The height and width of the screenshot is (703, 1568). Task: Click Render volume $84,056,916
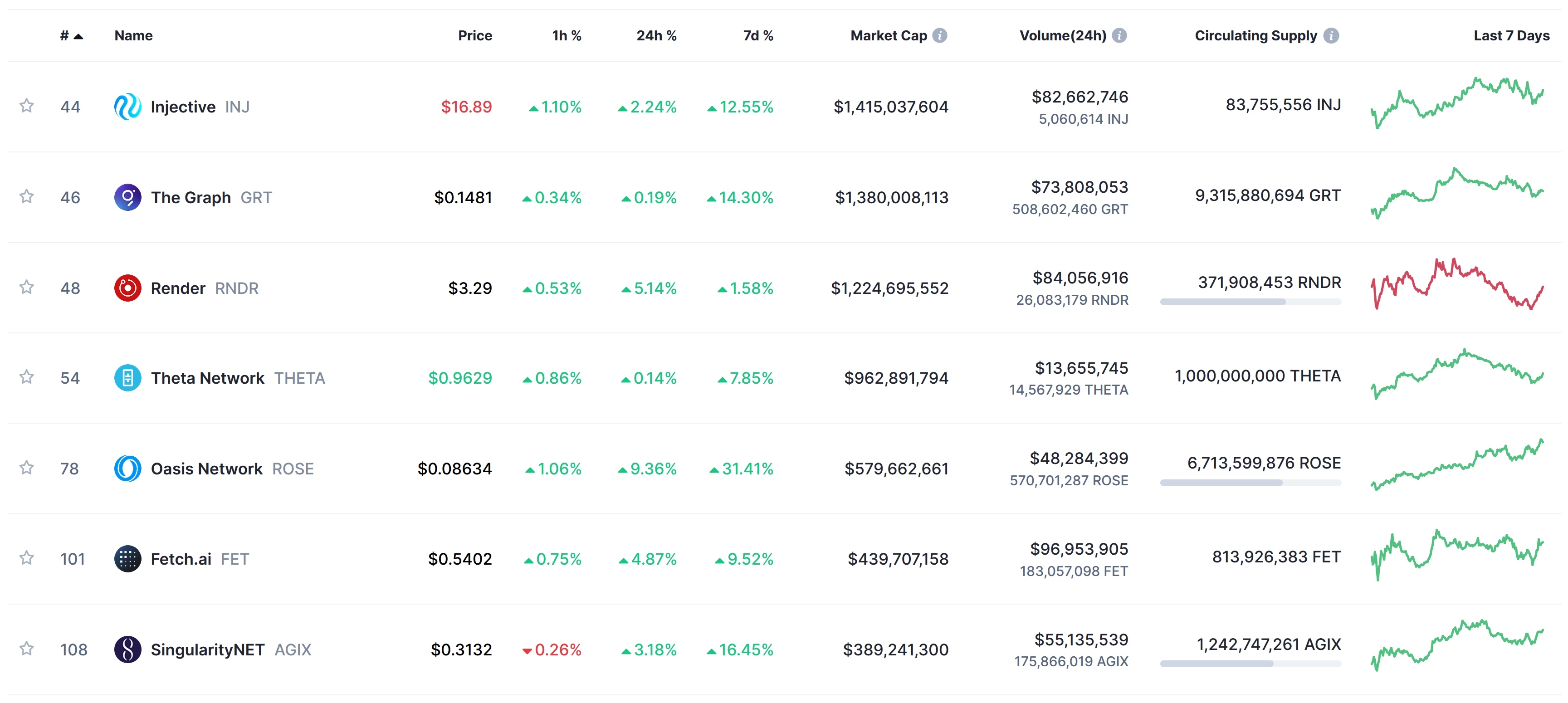(x=1080, y=278)
